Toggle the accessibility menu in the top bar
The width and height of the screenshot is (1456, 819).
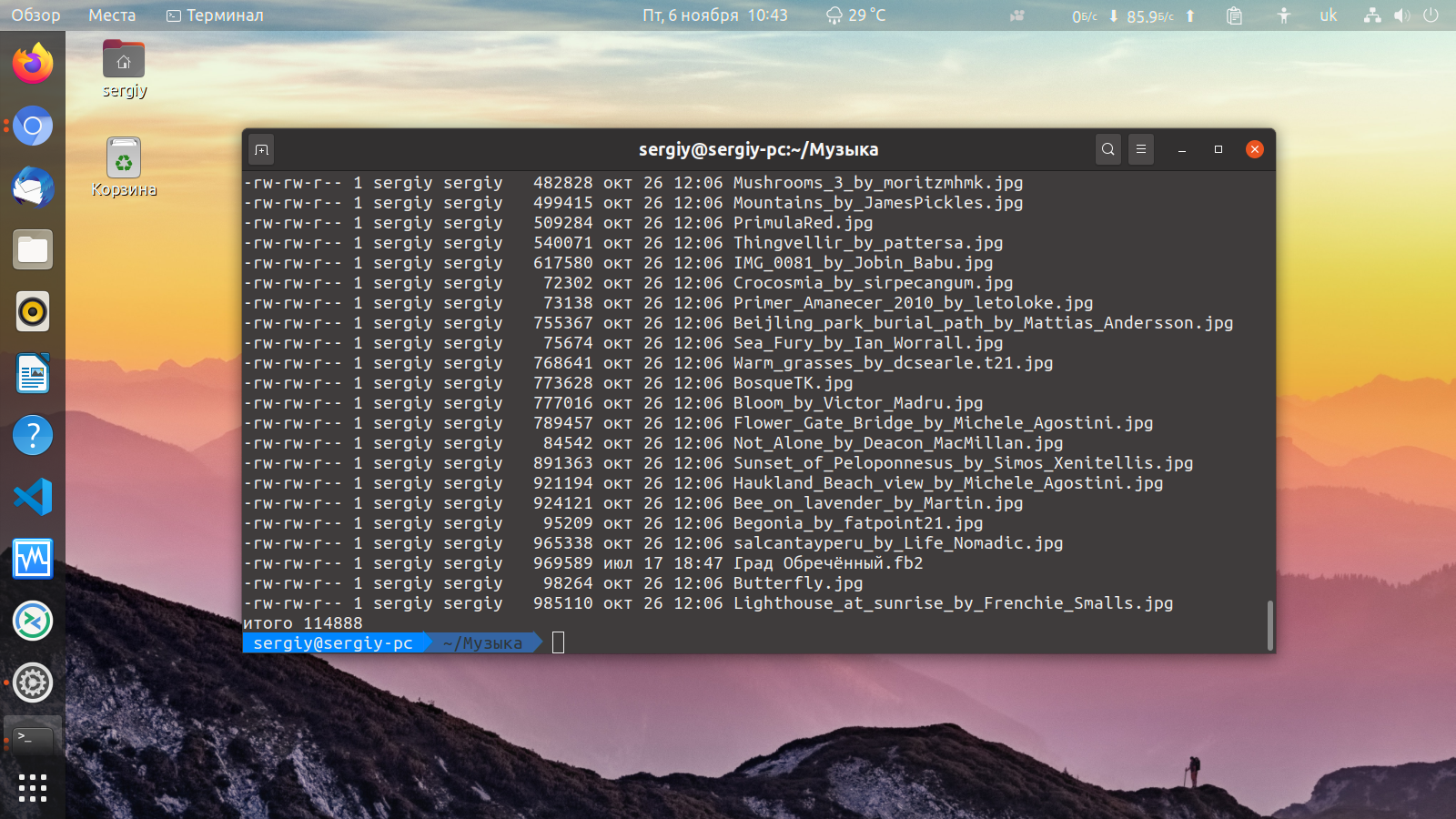click(1283, 15)
